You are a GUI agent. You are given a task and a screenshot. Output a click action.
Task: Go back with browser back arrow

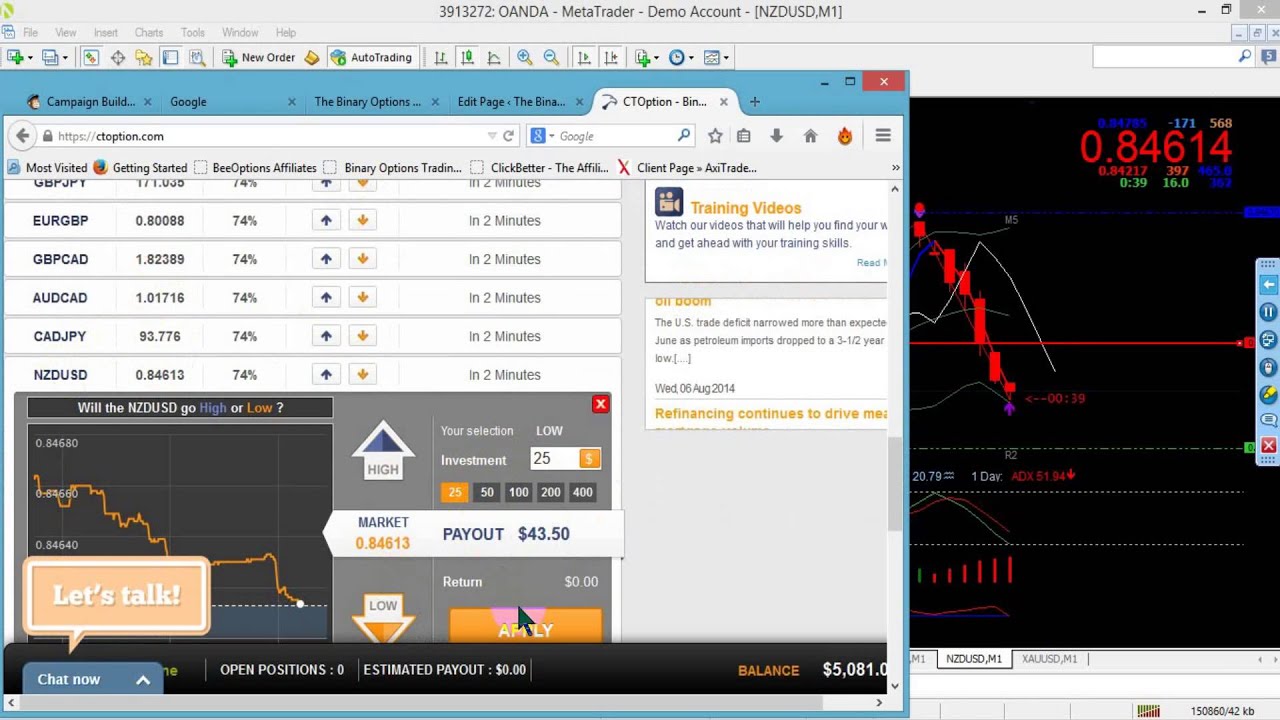coord(23,136)
